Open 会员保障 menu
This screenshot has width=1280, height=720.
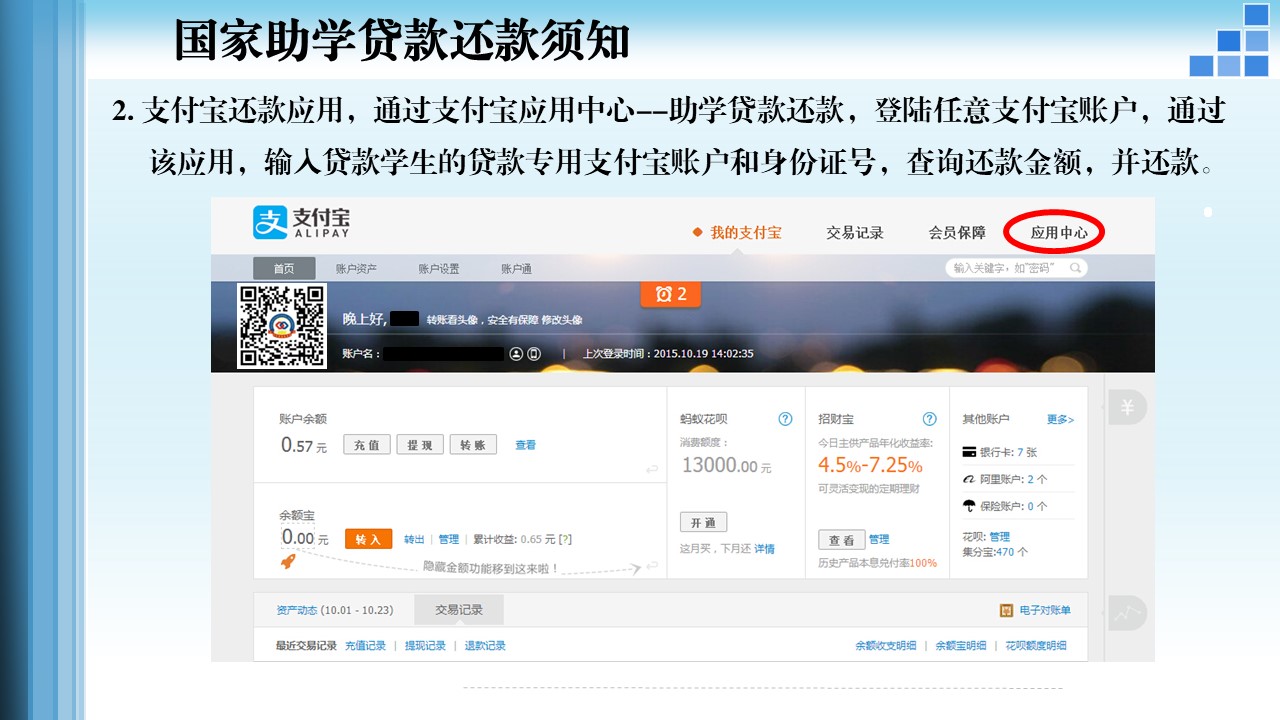(x=957, y=232)
